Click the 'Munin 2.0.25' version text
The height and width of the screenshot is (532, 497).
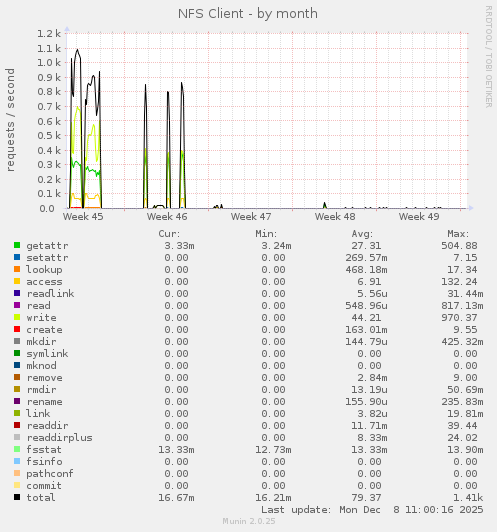pyautogui.click(x=249, y=521)
